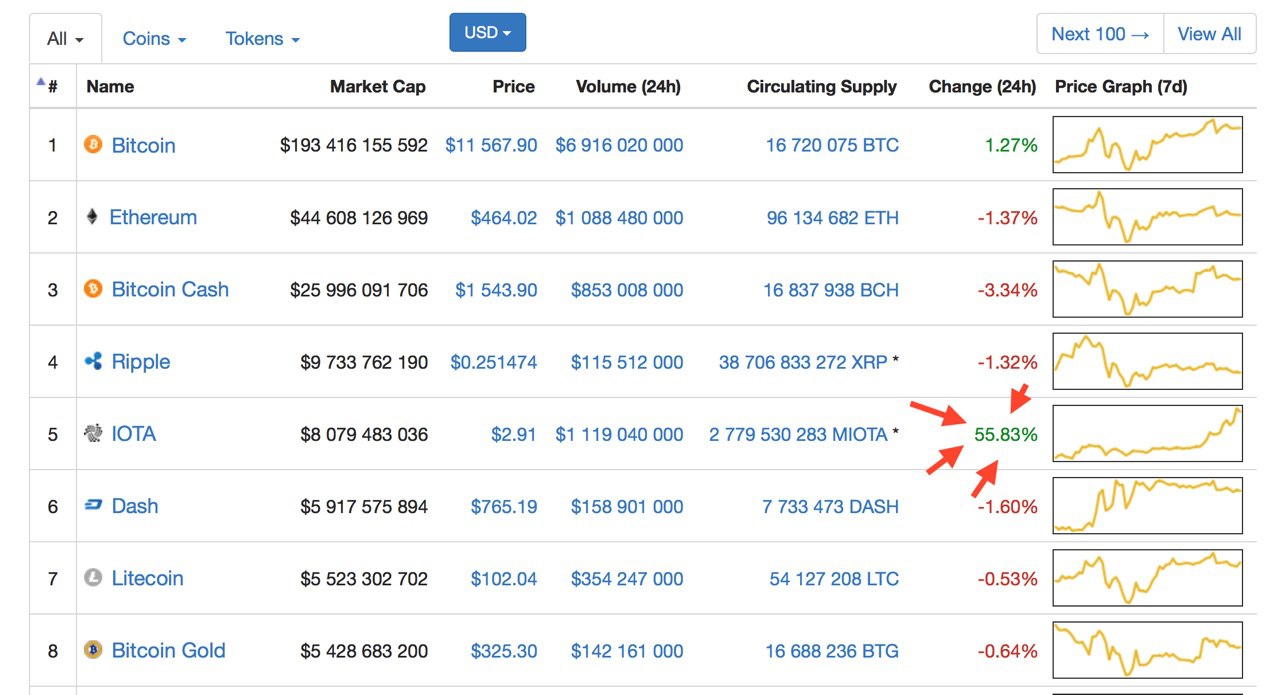Screen dimensions: 1280x695
Task: Open the Ripple name link
Action: pyautogui.click(x=141, y=361)
